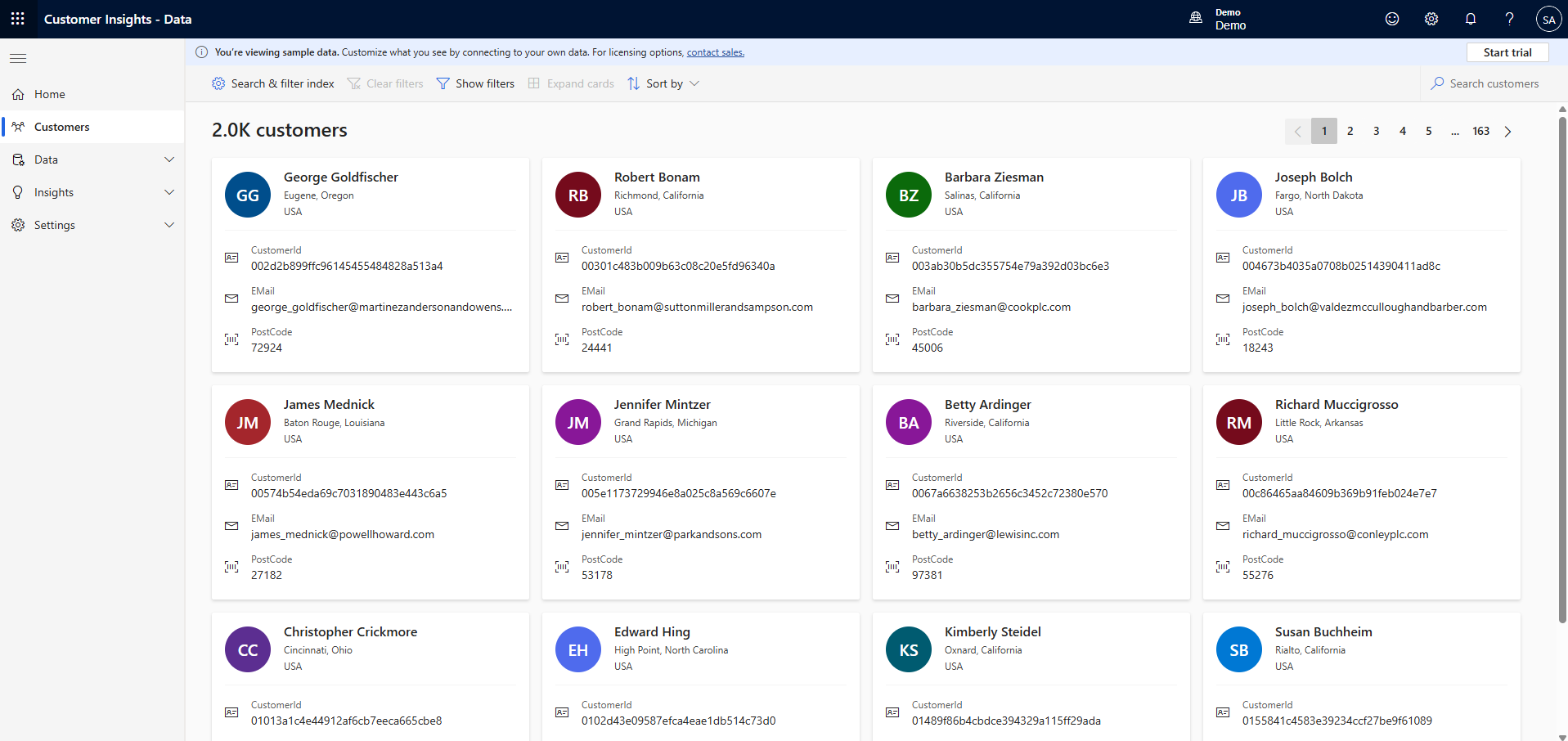The height and width of the screenshot is (741, 1568).
Task: Click the Demo environment icon
Action: (x=1196, y=18)
